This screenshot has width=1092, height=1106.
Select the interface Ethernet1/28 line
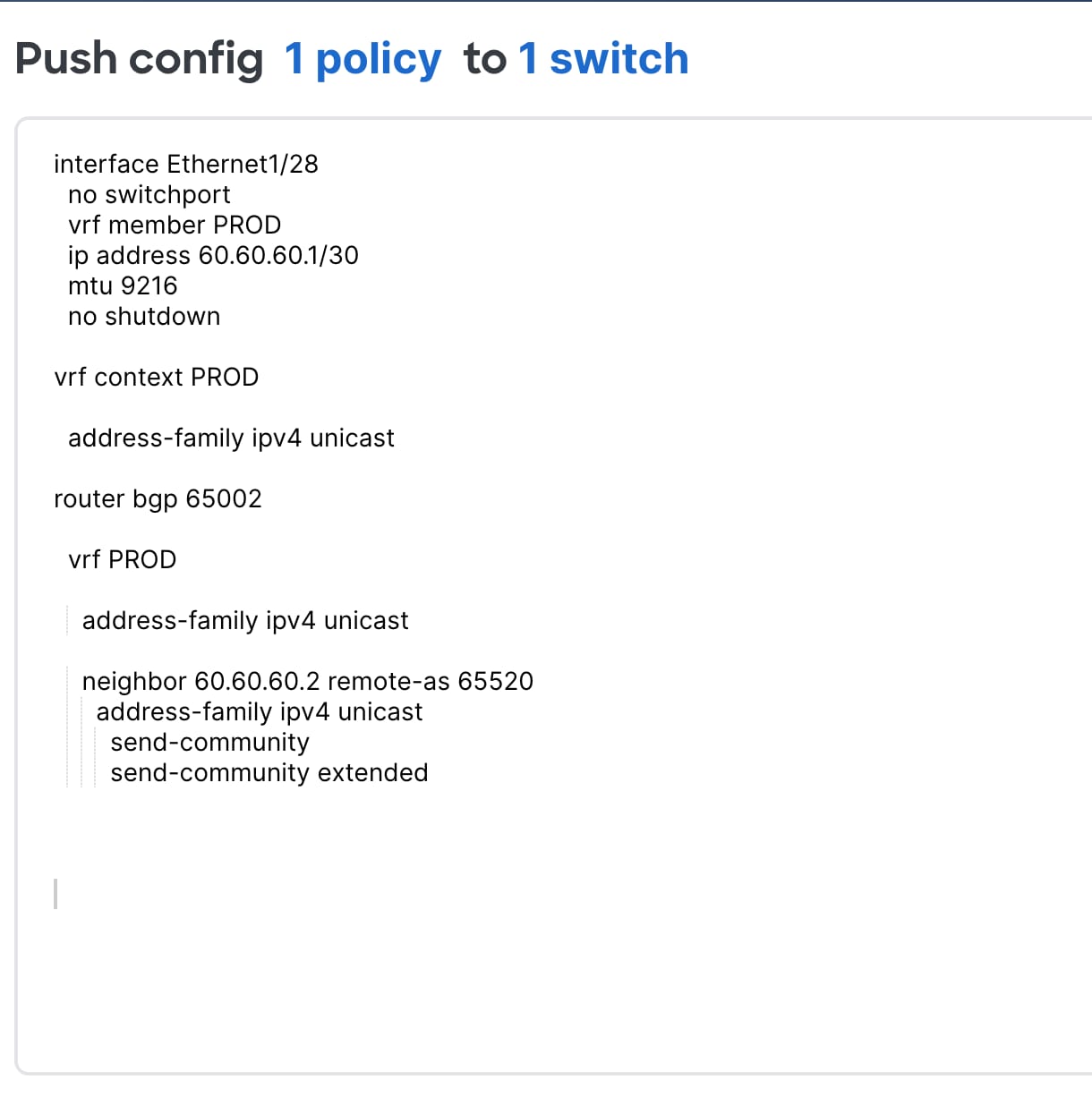[187, 164]
